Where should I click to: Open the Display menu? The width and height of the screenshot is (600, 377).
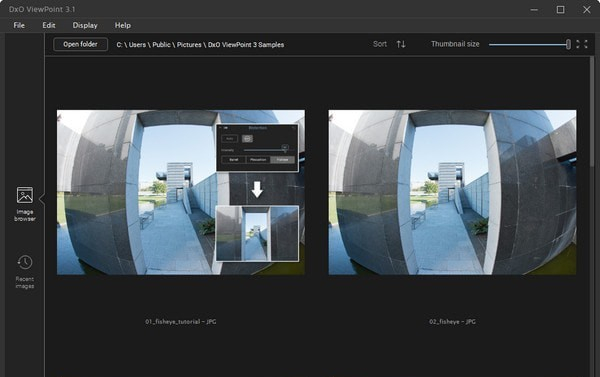[x=85, y=25]
